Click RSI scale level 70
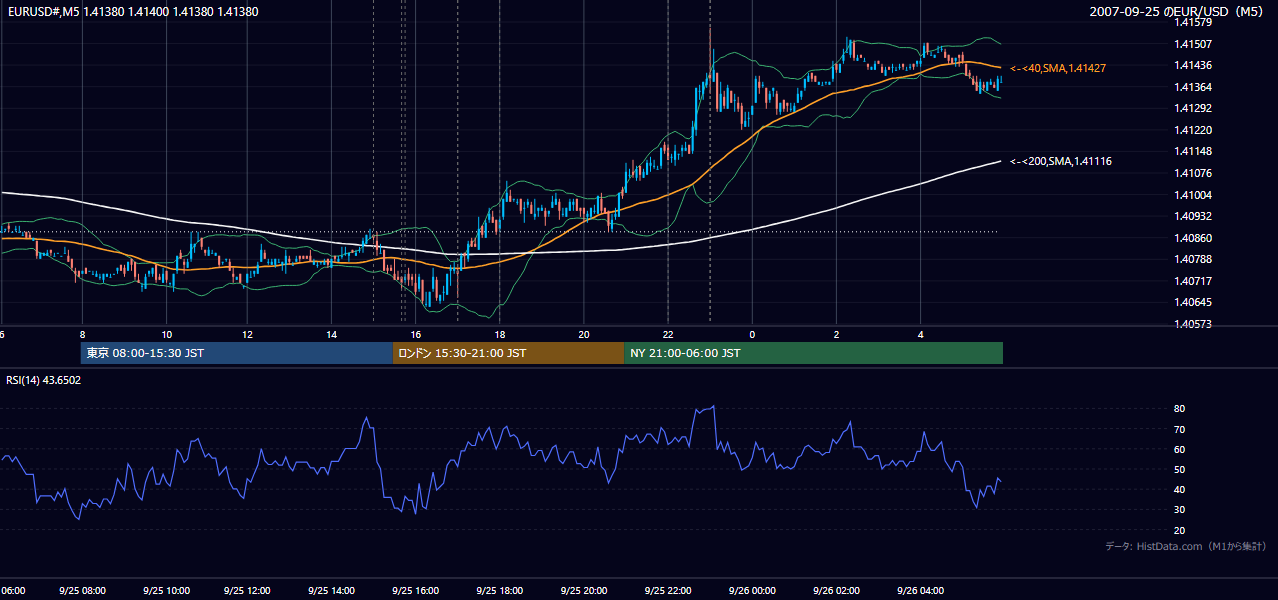This screenshot has height=600, width=1278. pos(1180,430)
